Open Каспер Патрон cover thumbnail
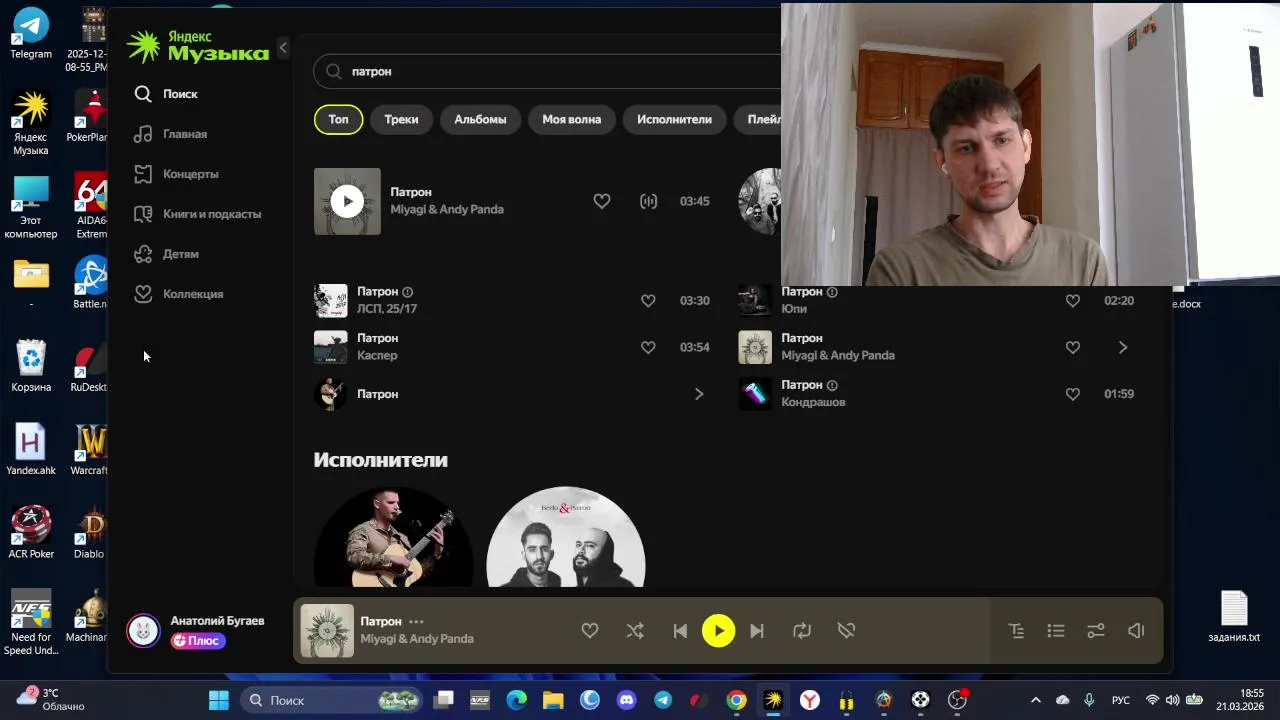1280x720 pixels. 331,348
